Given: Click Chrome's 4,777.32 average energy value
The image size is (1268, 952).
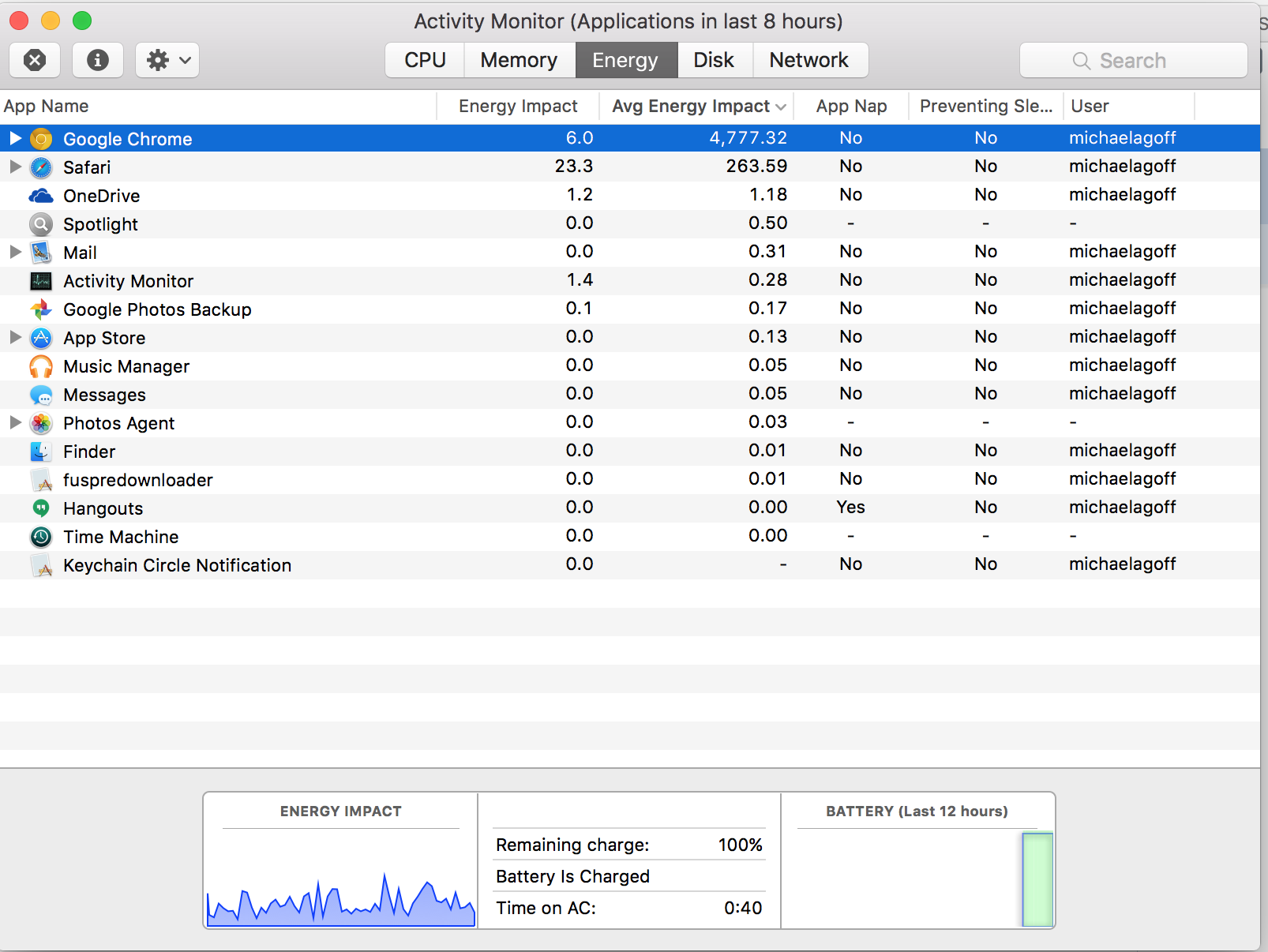Looking at the screenshot, I should pyautogui.click(x=748, y=138).
